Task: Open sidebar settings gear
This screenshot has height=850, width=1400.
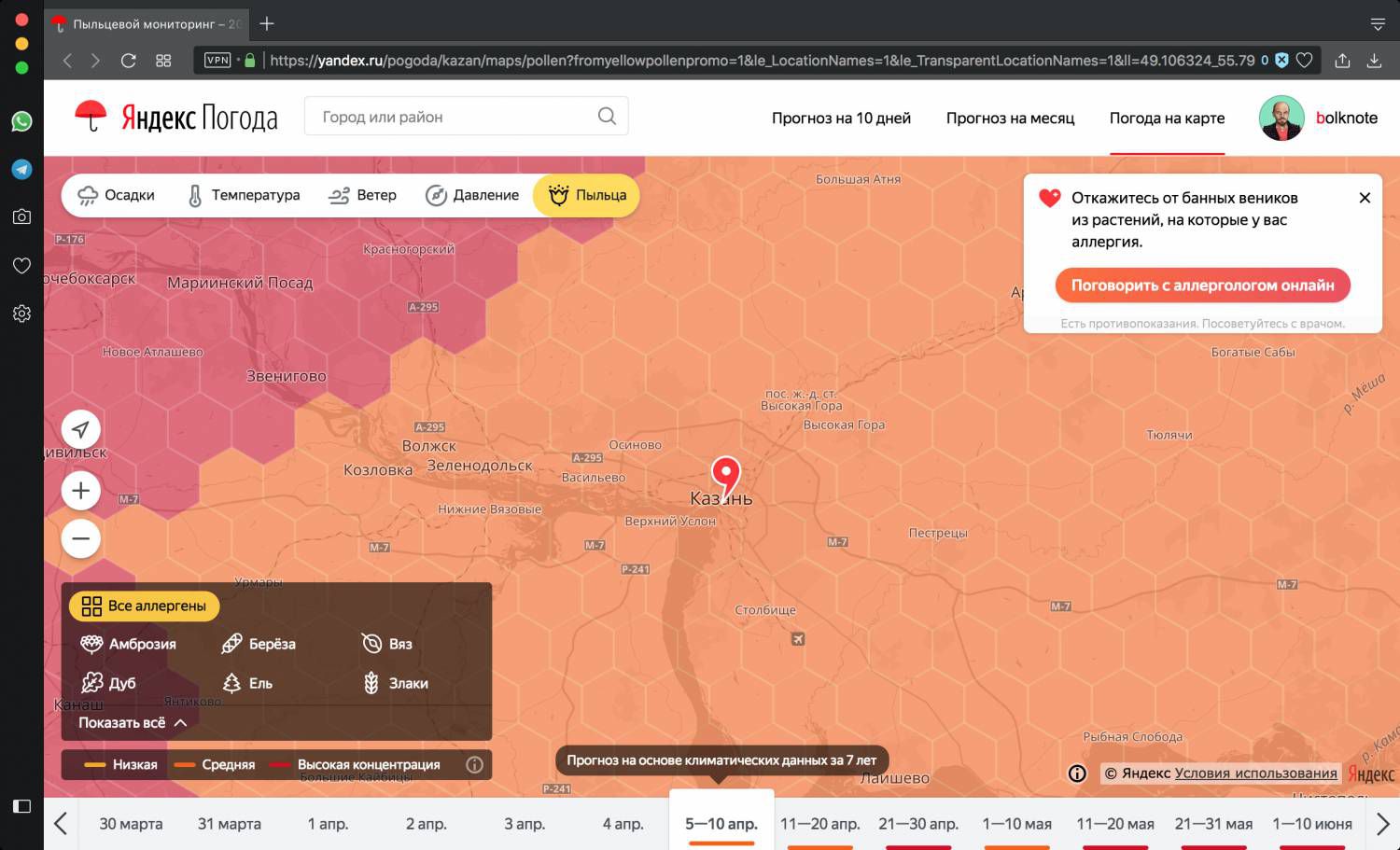Action: click(x=21, y=314)
